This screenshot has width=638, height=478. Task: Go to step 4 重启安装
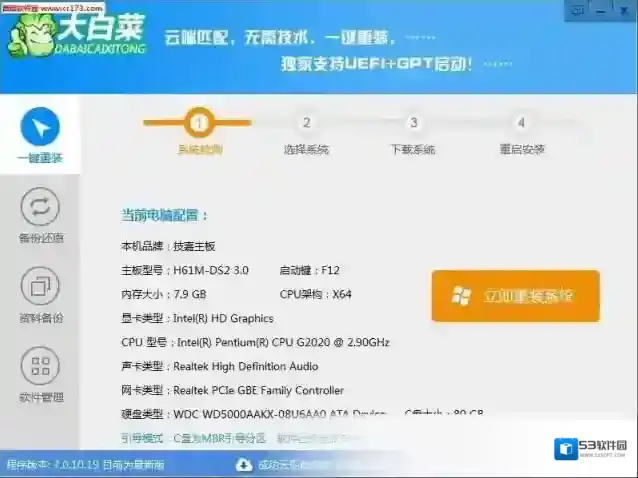click(x=521, y=123)
